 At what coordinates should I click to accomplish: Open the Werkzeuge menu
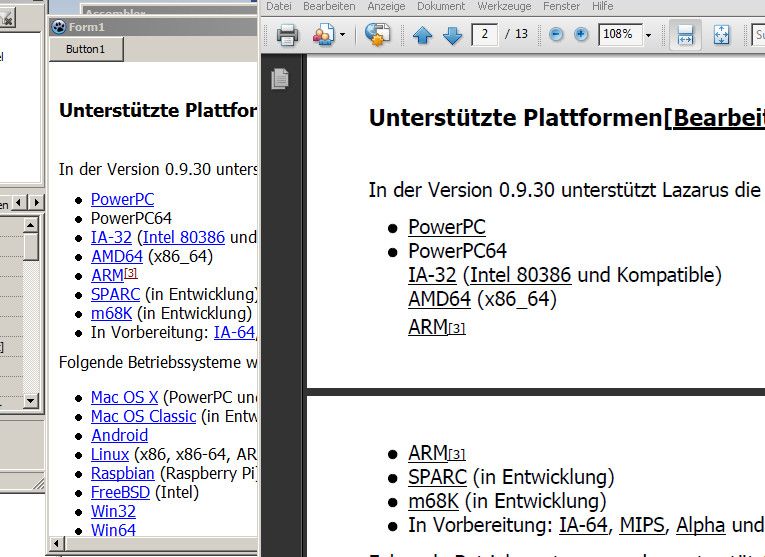click(x=504, y=6)
